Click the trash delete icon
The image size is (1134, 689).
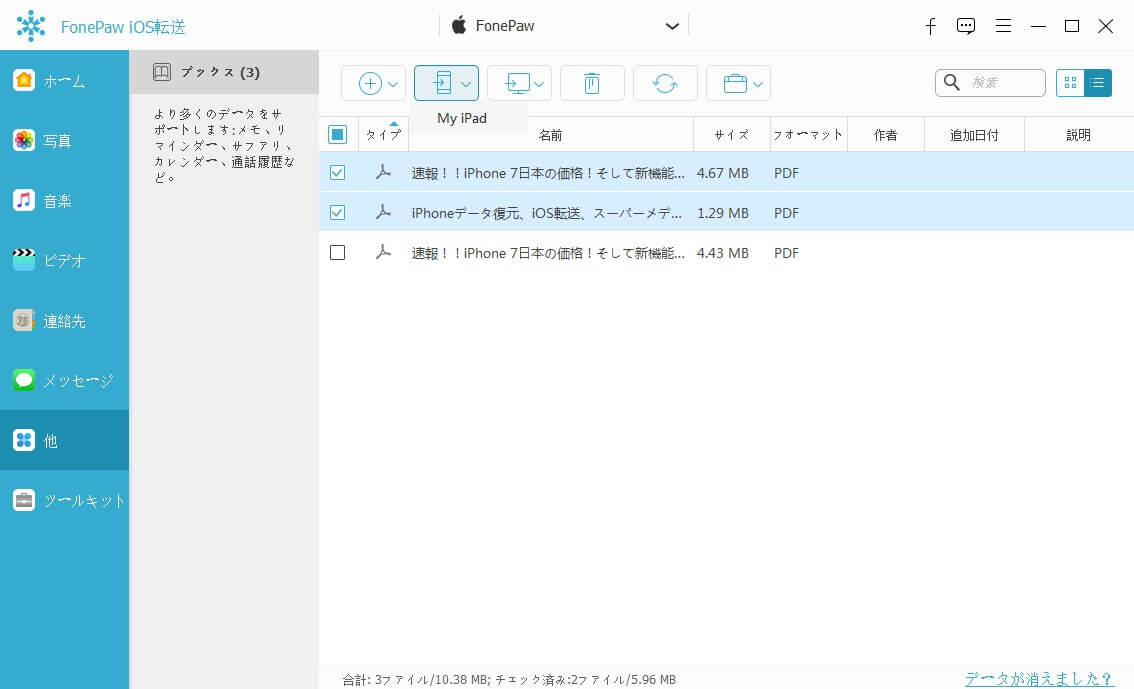point(592,83)
